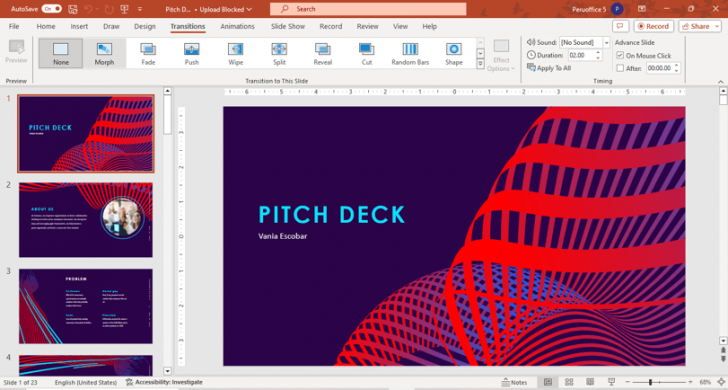
Task: Select slide 3 Problem thumbnail
Action: point(86,306)
